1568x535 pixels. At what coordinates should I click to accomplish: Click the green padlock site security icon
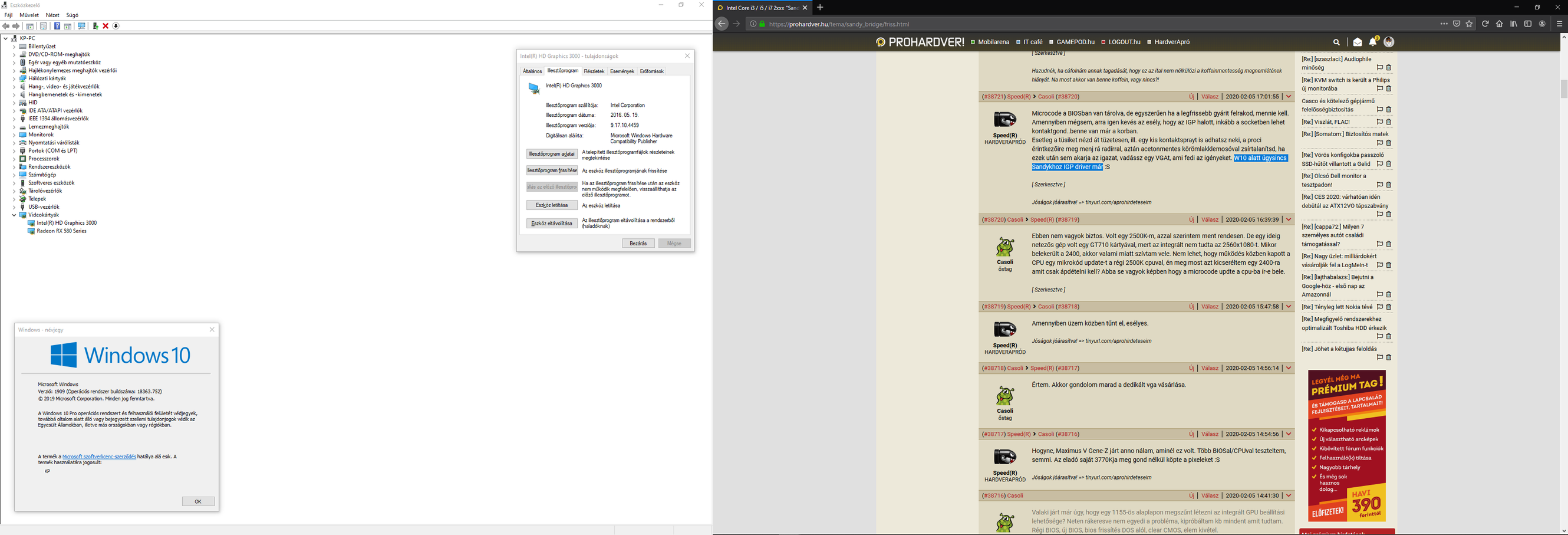point(763,24)
